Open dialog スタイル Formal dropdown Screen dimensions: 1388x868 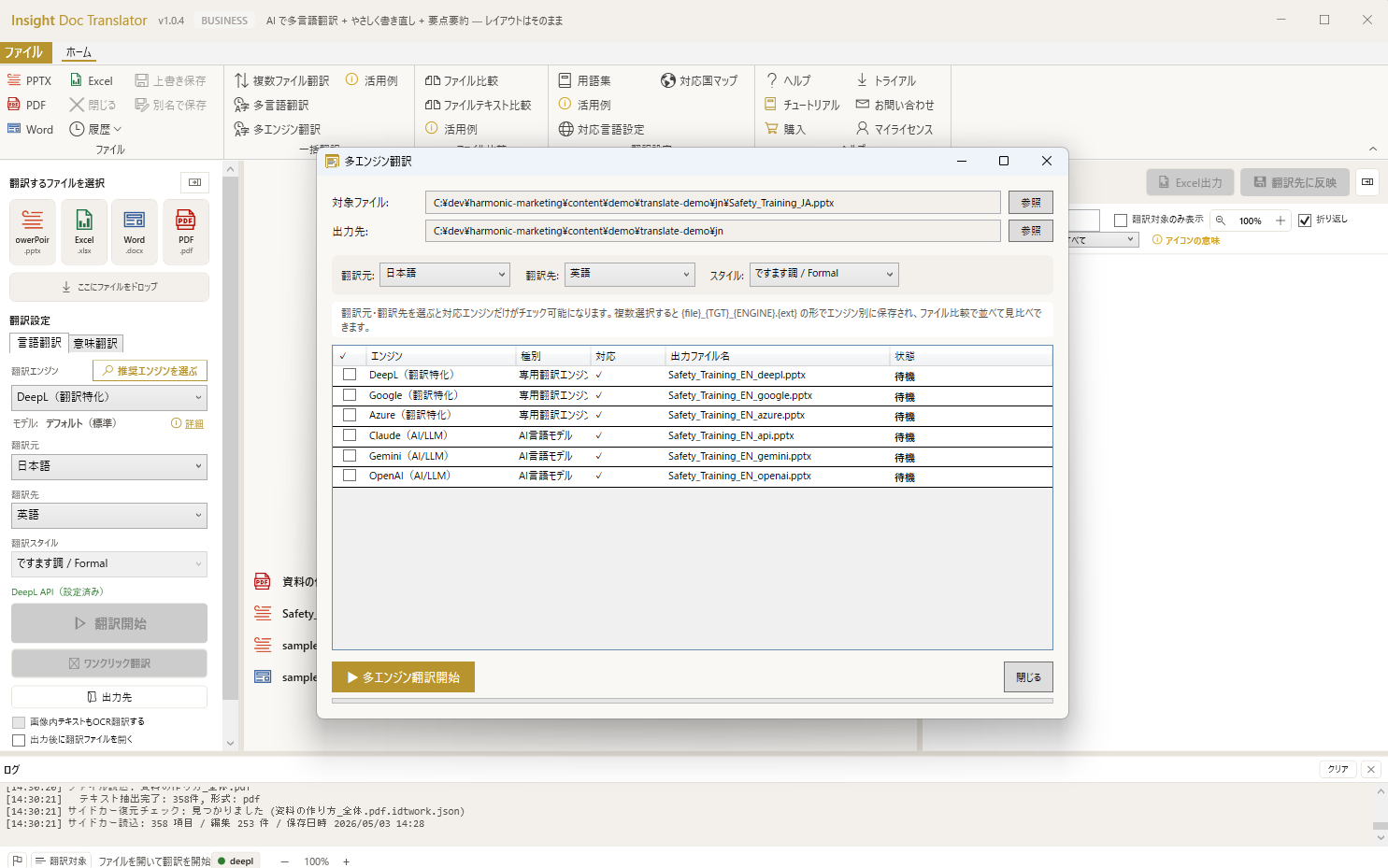pyautogui.click(x=824, y=274)
